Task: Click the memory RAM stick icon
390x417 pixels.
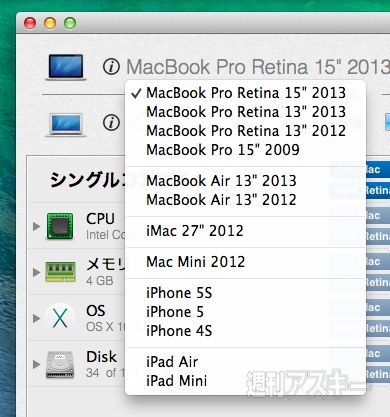Action: [x=61, y=272]
